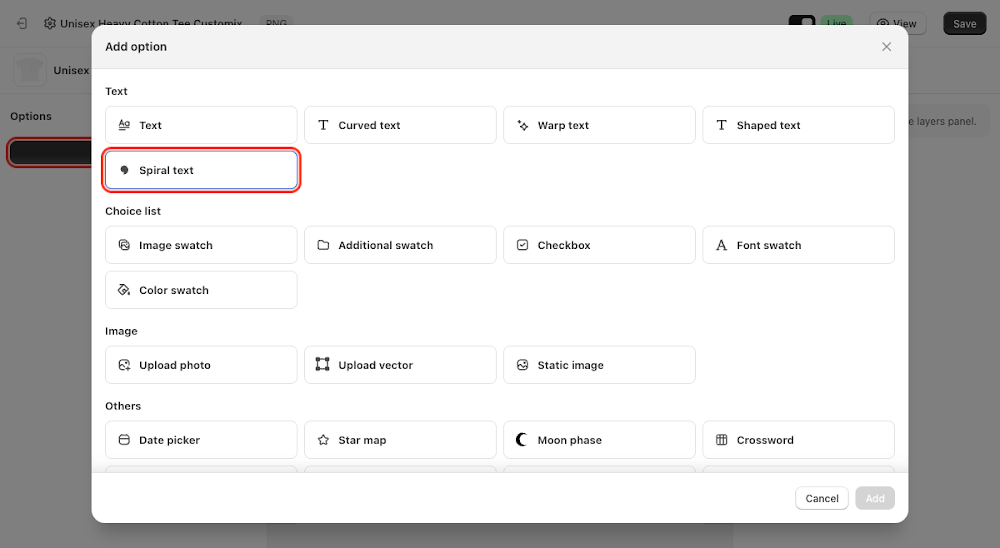The height and width of the screenshot is (548, 1000).
Task: Click the Shaped text T icon
Action: coord(721,125)
